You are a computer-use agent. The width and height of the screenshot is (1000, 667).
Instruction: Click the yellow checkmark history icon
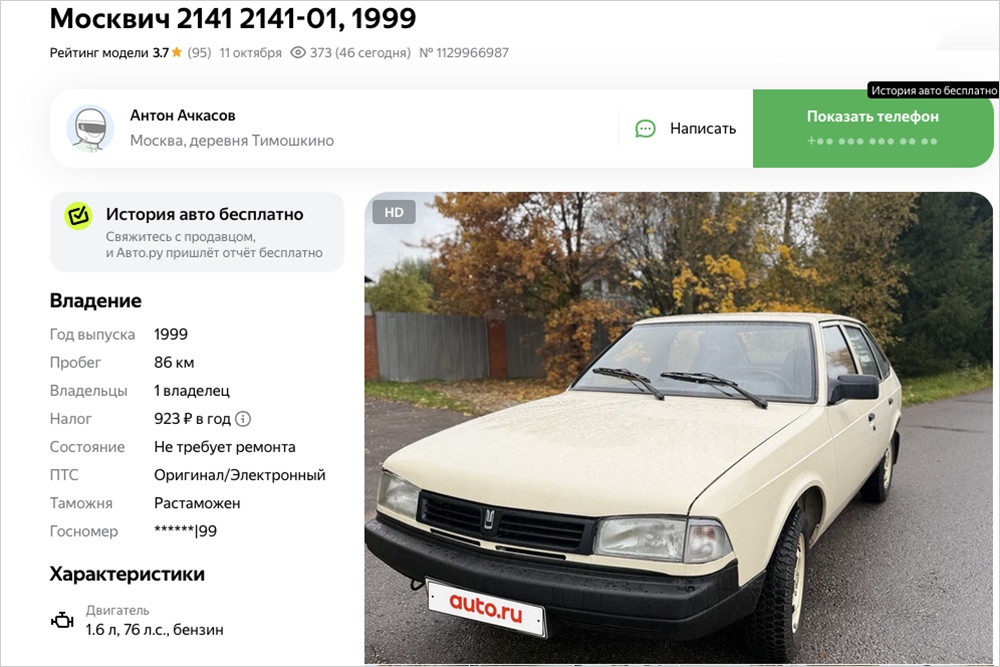[x=78, y=216]
